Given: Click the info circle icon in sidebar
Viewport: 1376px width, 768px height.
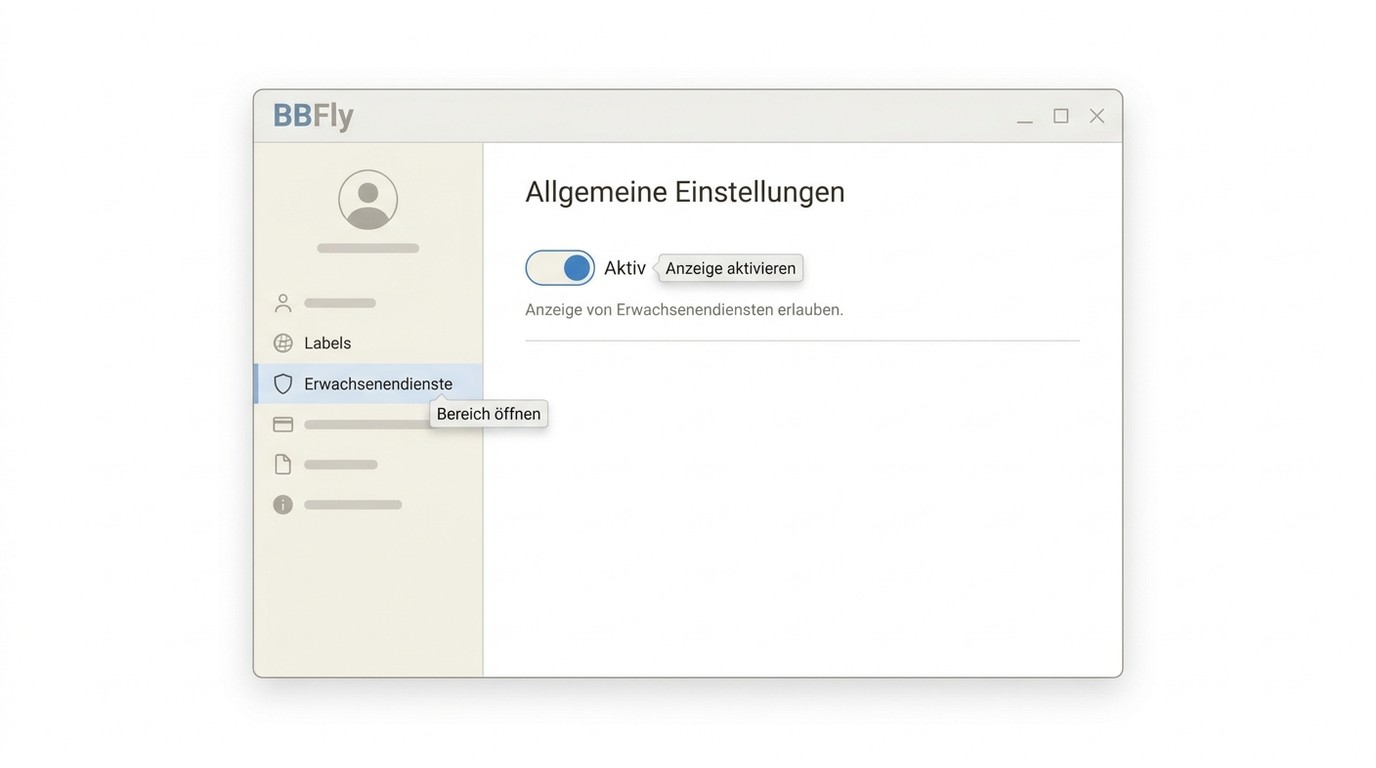Looking at the screenshot, I should pos(283,505).
